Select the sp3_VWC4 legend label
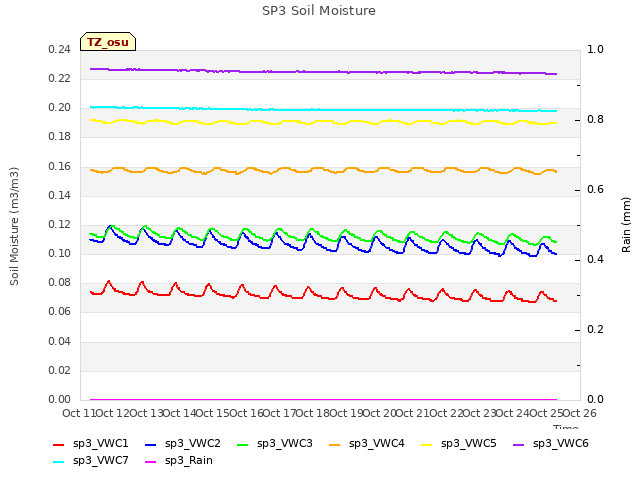The image size is (640, 480). 376,444
